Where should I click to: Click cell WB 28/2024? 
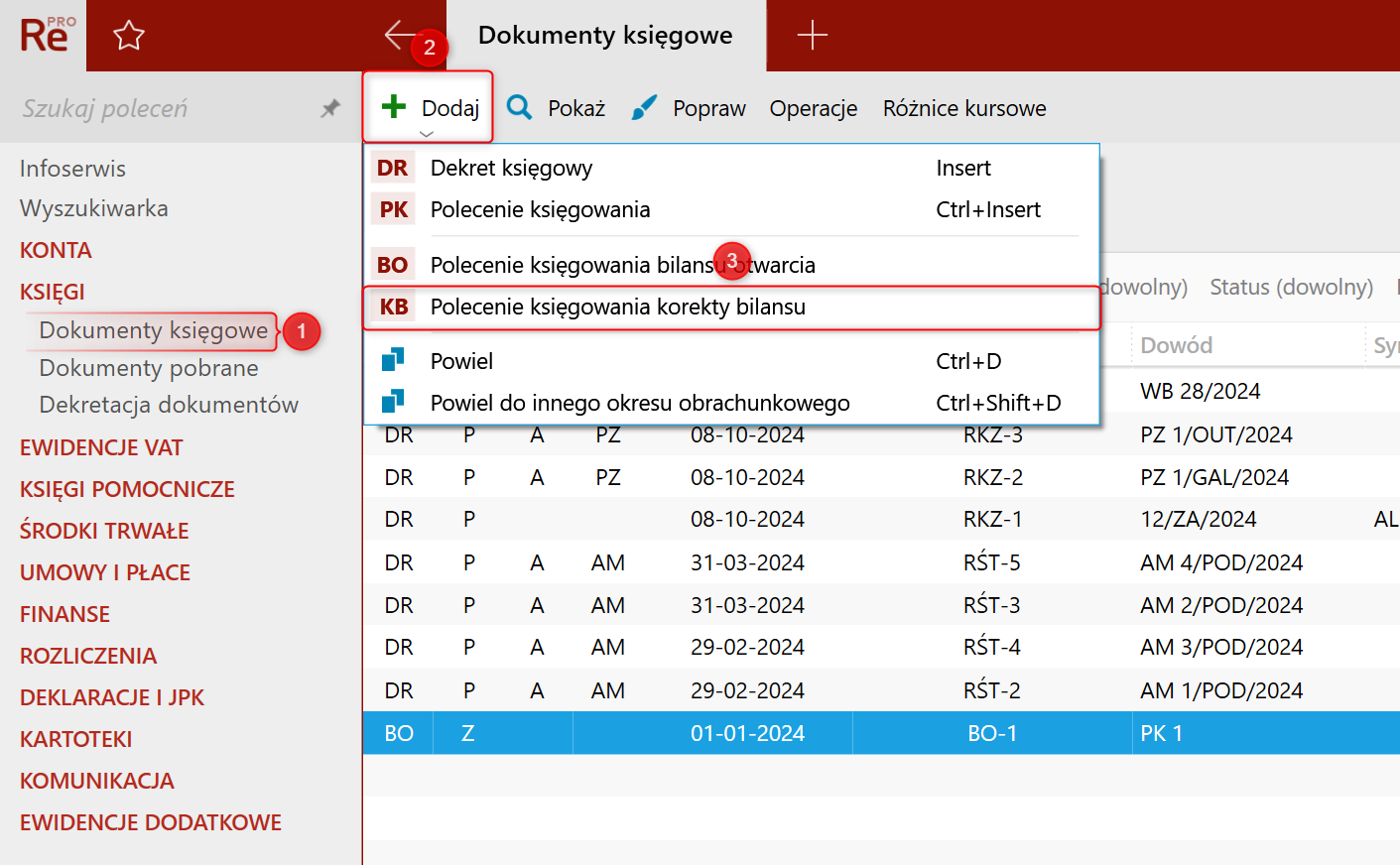tap(1201, 391)
